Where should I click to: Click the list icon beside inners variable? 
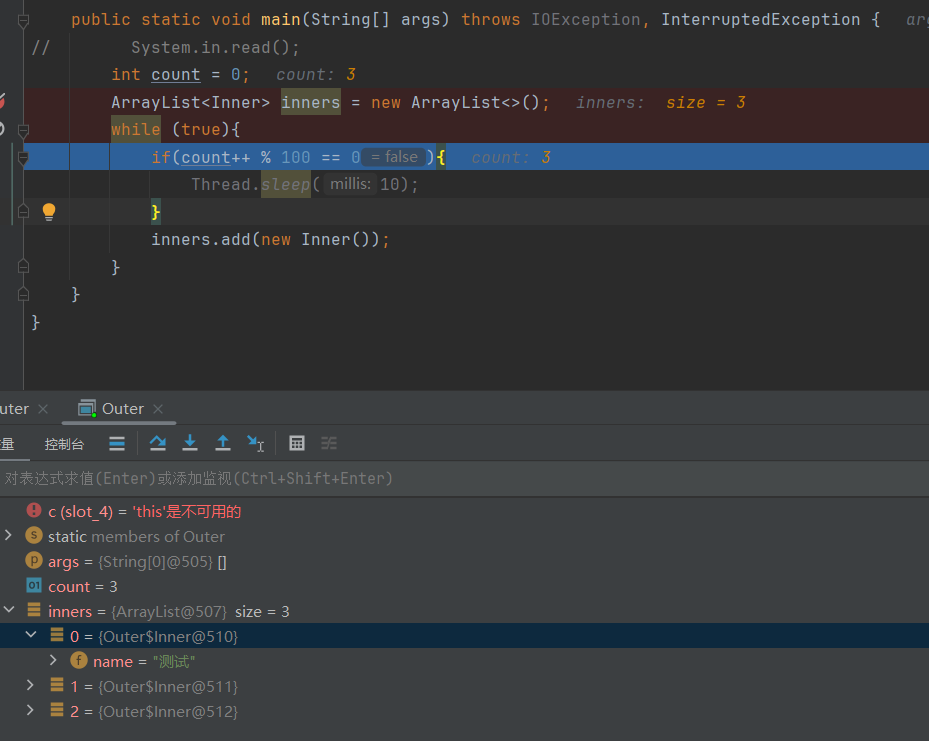click(x=34, y=610)
